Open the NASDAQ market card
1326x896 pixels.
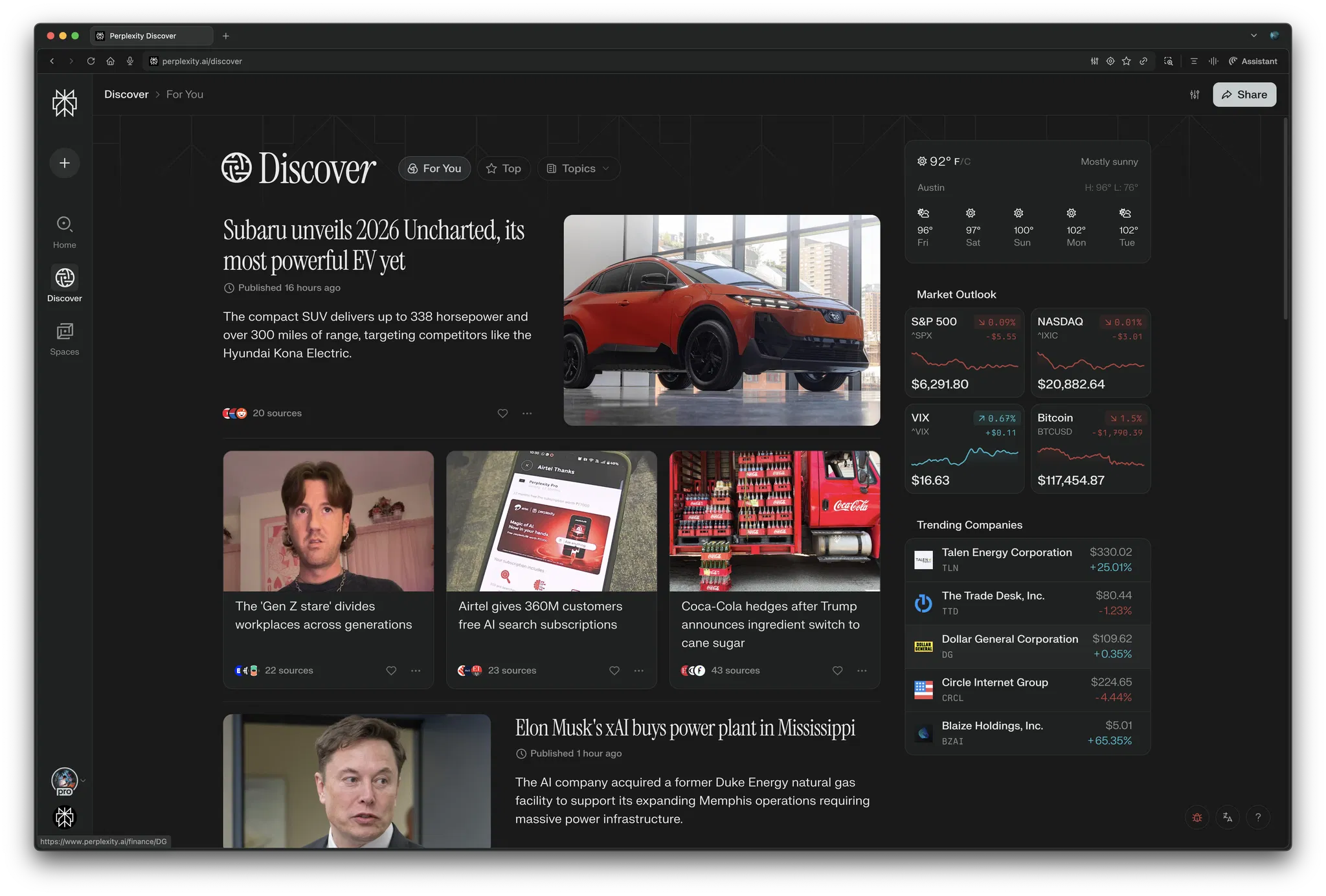(x=1090, y=352)
